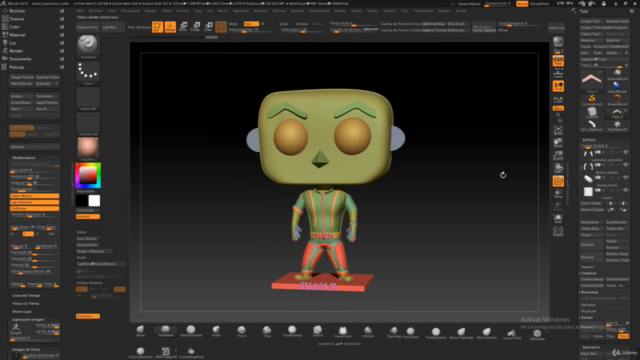Select the Move brush
This screenshot has height=360, width=640.
(140, 331)
